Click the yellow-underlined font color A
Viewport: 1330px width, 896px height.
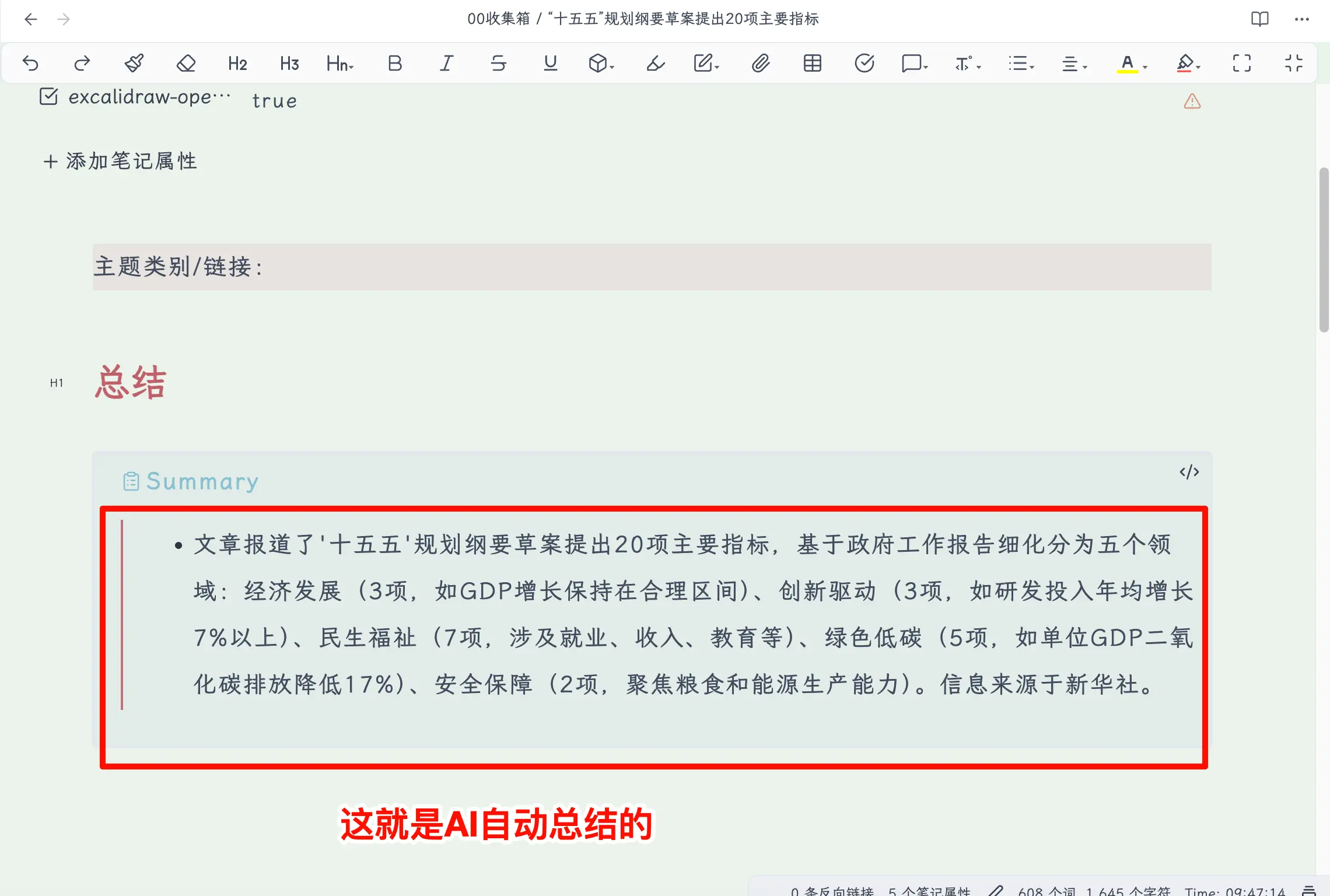(1127, 63)
